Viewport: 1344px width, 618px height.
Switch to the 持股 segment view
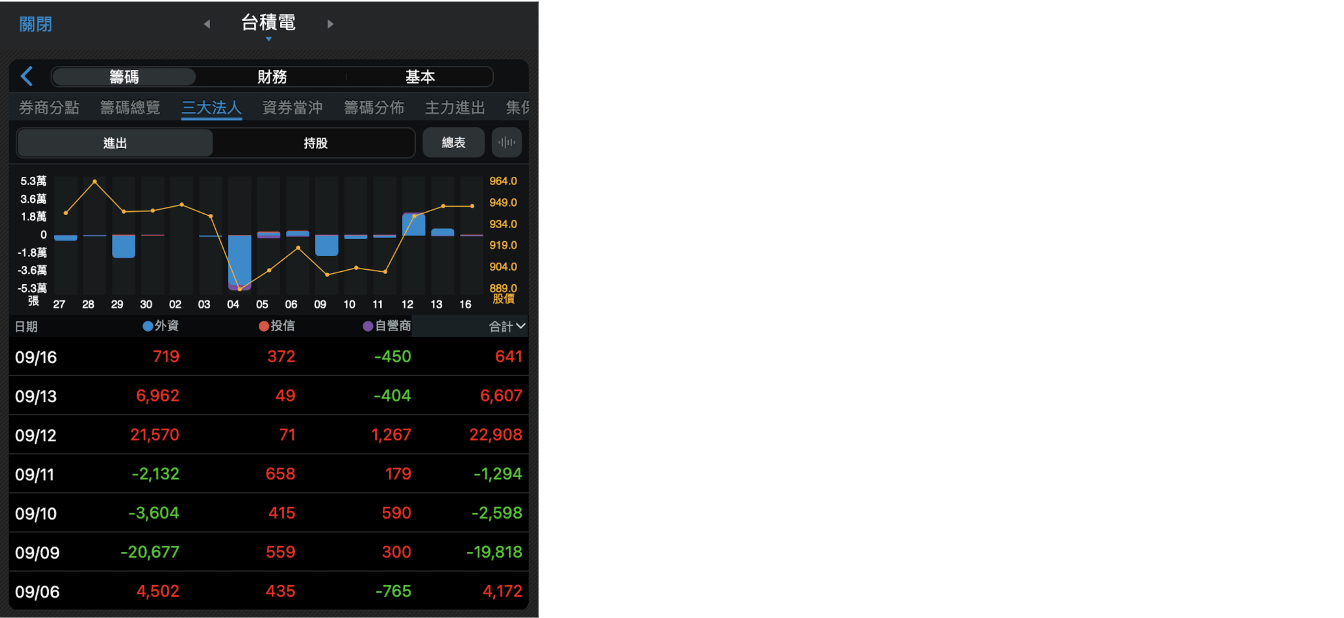tap(315, 143)
